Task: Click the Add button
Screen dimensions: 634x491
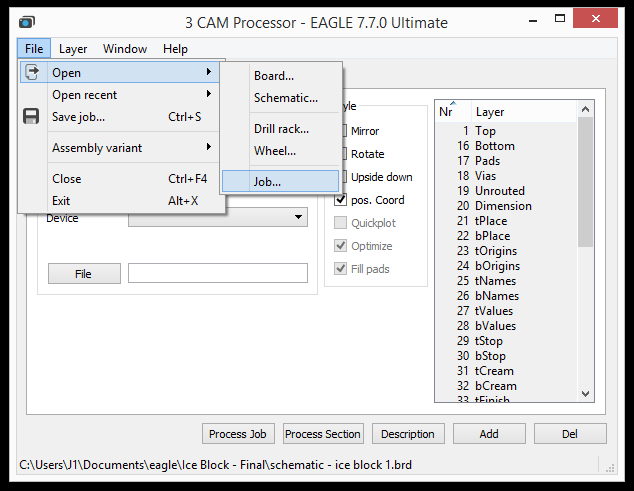Action: pyautogui.click(x=489, y=434)
